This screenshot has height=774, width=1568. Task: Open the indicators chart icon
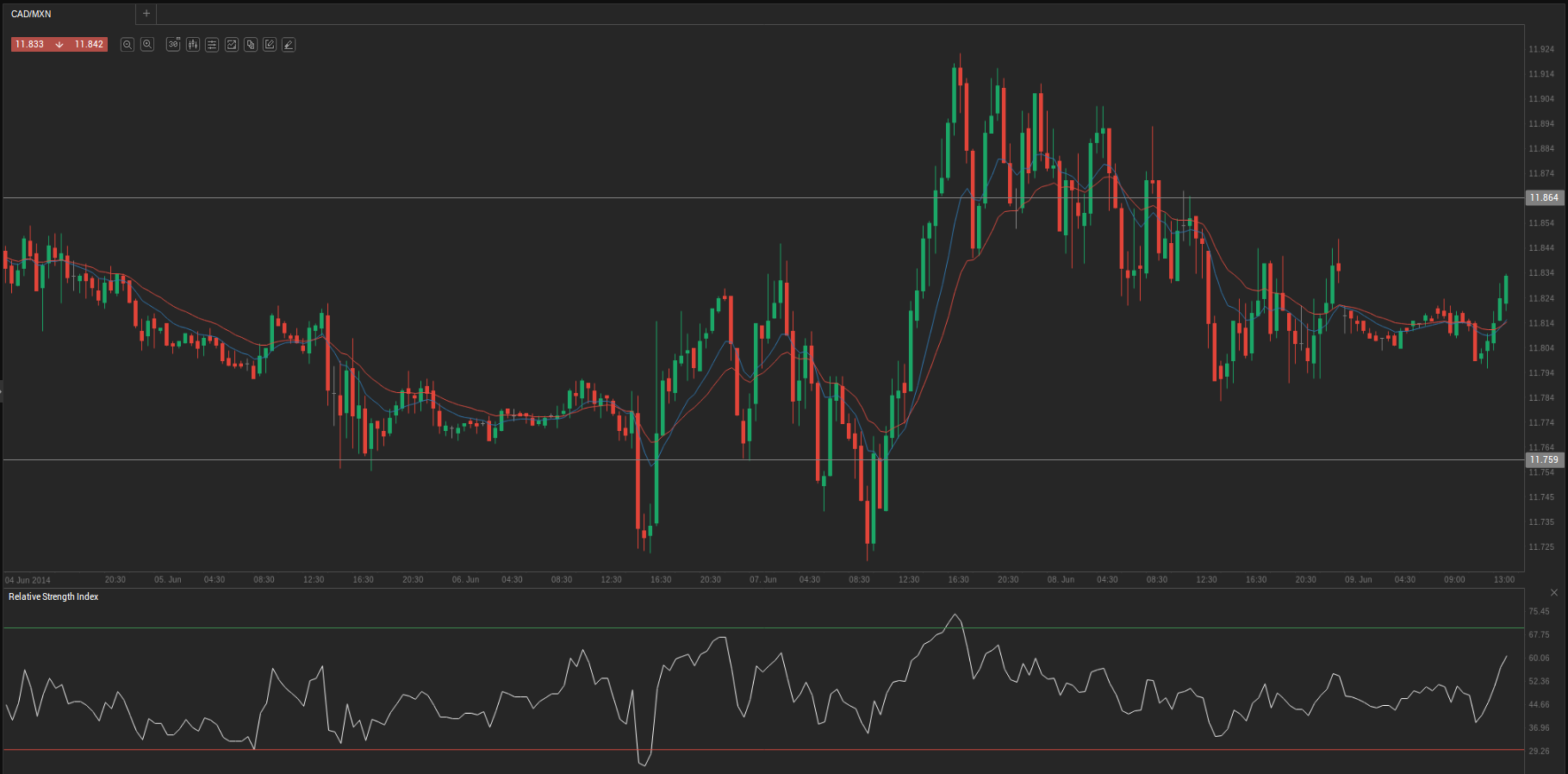232,44
